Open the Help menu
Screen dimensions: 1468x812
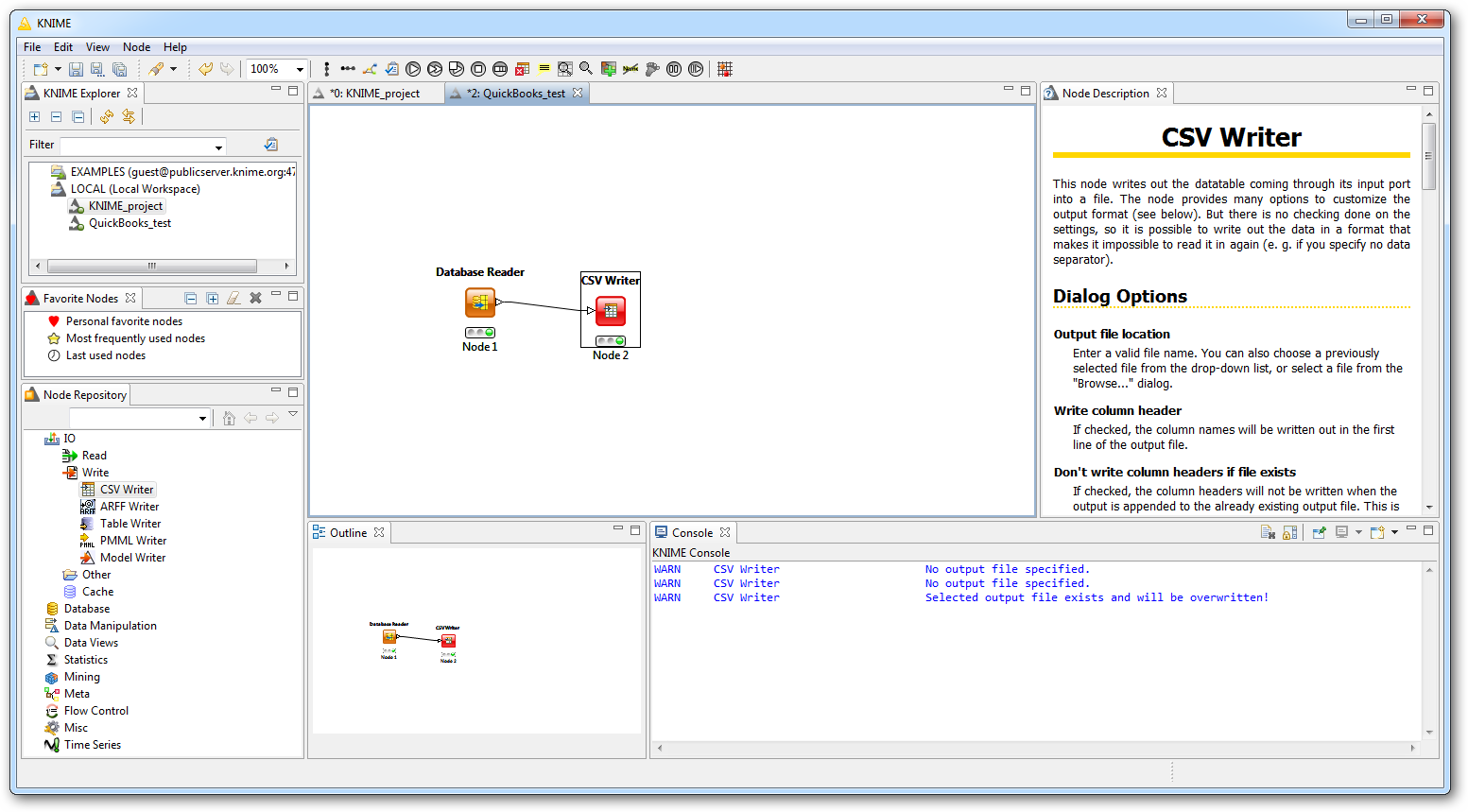pyautogui.click(x=175, y=47)
